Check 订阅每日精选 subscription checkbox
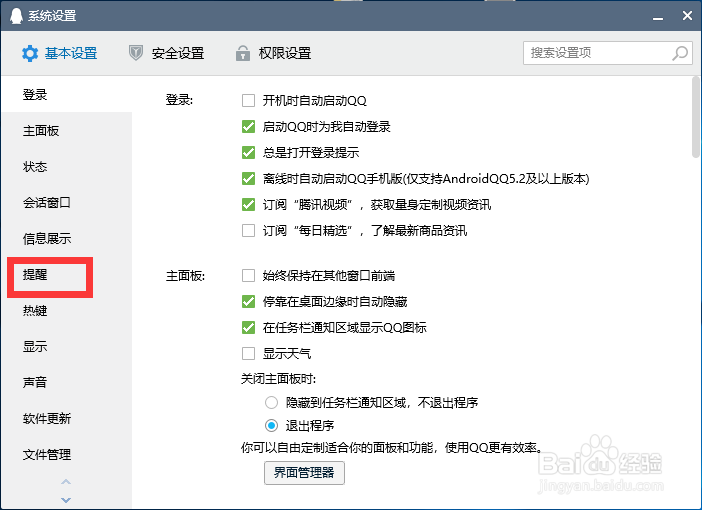Screen dimensions: 702x510 pyautogui.click(x=248, y=230)
